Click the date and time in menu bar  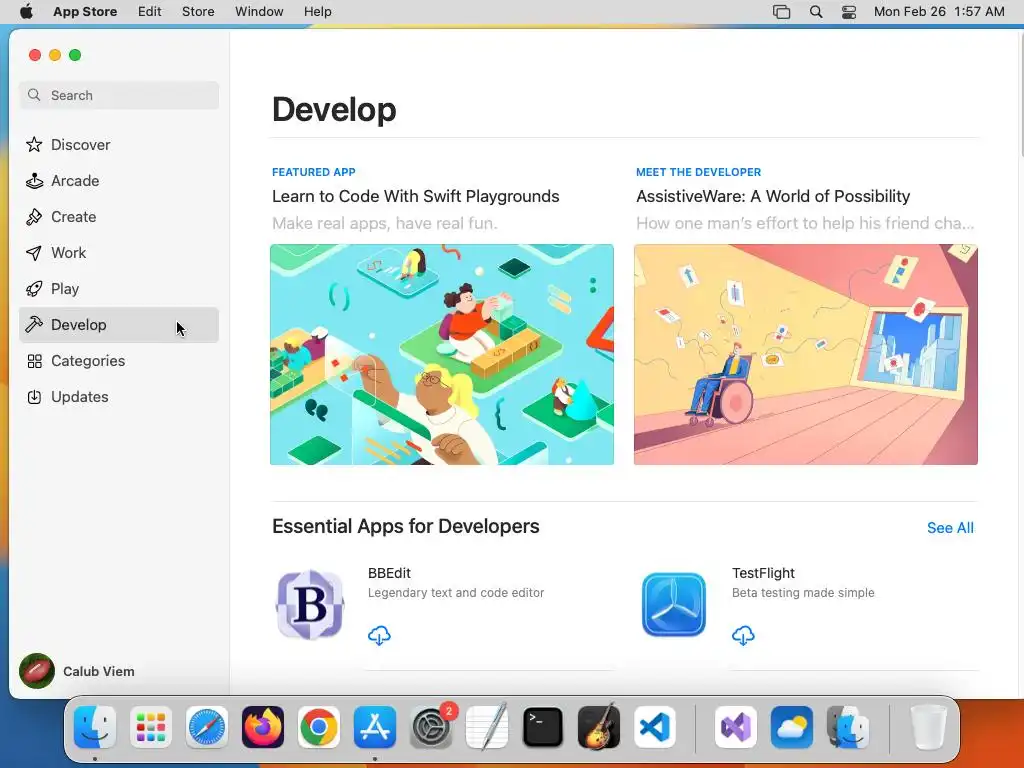coord(939,12)
